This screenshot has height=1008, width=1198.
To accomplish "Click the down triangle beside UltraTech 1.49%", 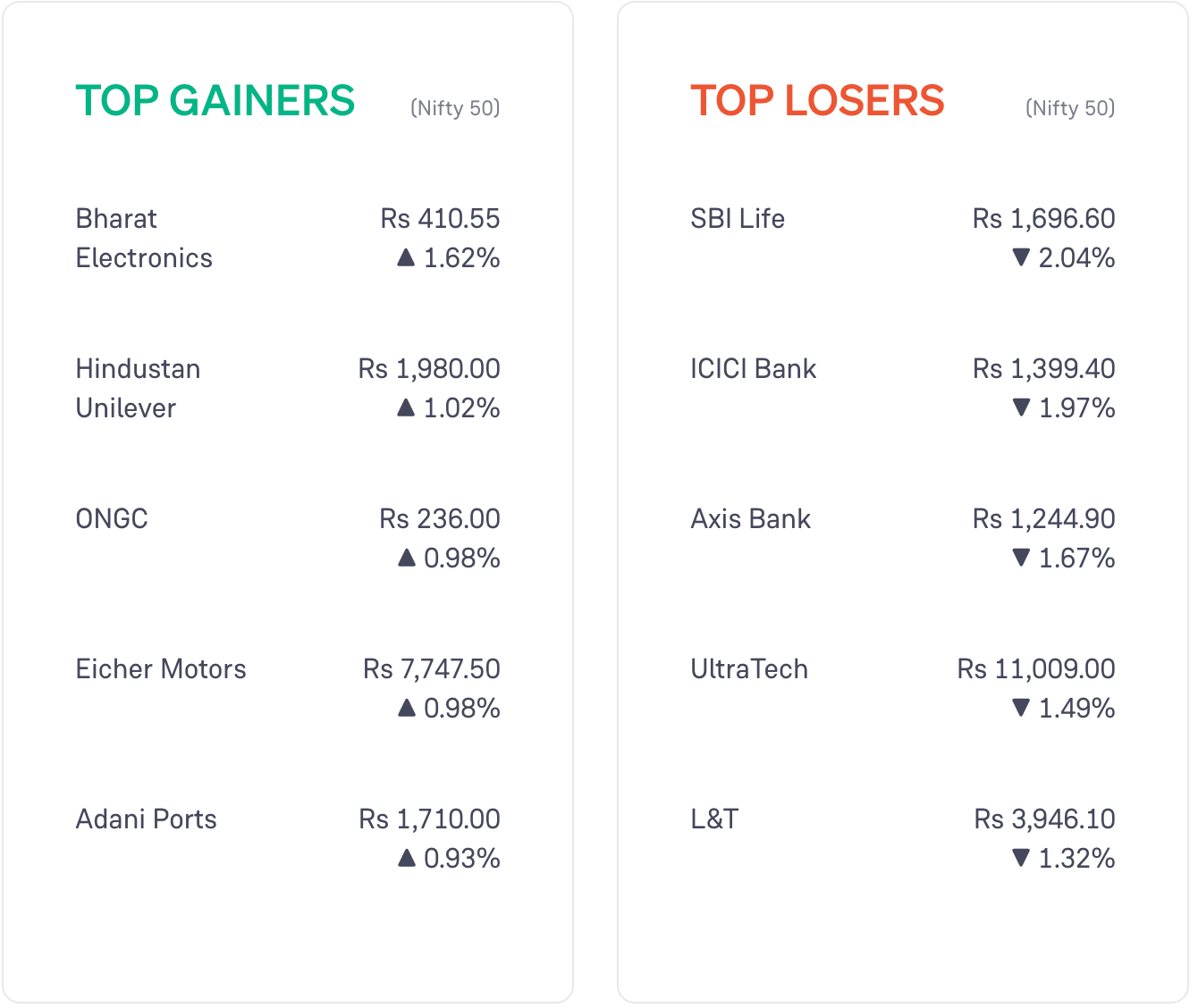I will [x=1021, y=708].
